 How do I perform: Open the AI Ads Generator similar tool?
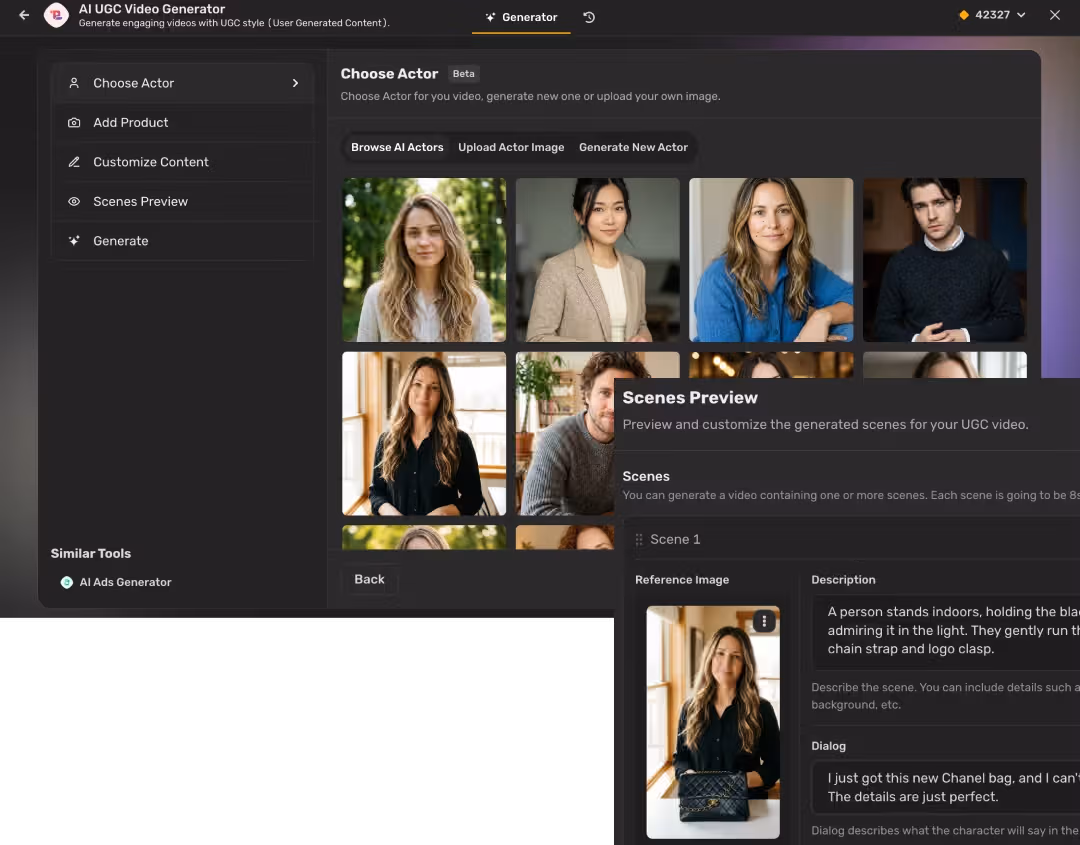116,582
